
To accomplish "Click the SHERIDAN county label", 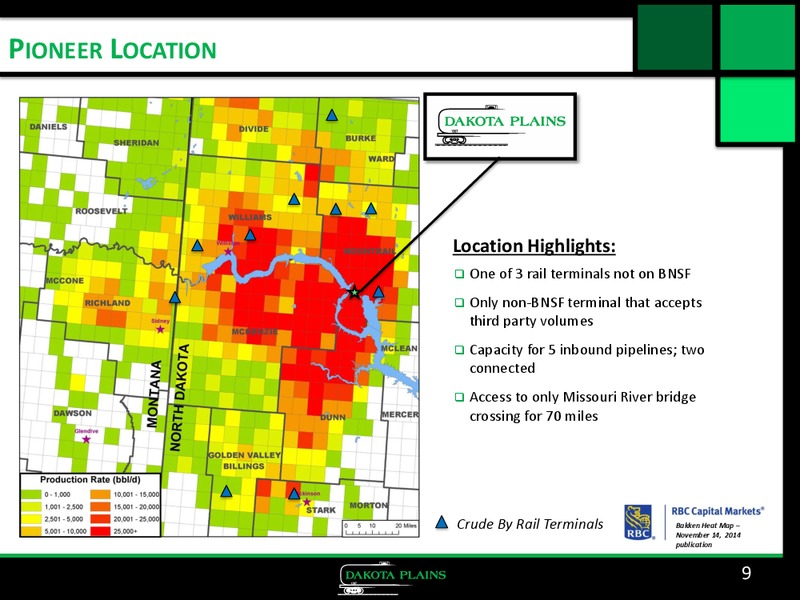I will point(136,143).
